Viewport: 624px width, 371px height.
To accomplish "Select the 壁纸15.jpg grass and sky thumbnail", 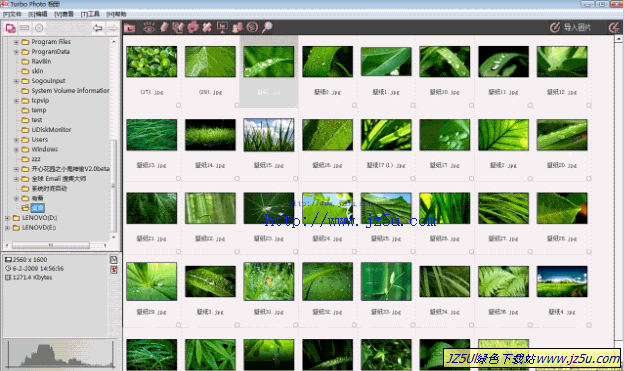I will [269, 135].
